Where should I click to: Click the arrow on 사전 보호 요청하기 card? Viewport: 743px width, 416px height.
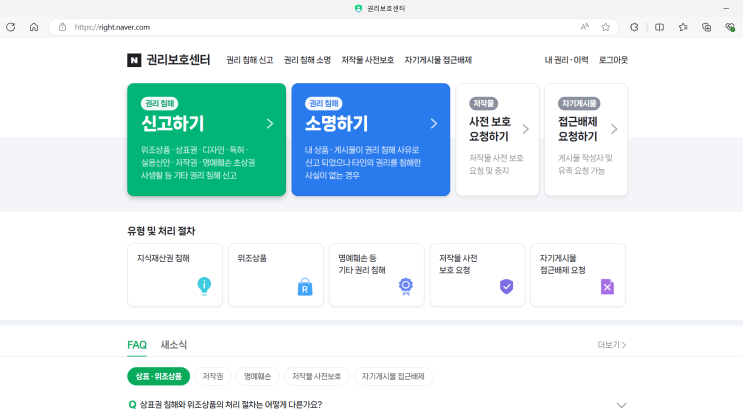pos(526,129)
